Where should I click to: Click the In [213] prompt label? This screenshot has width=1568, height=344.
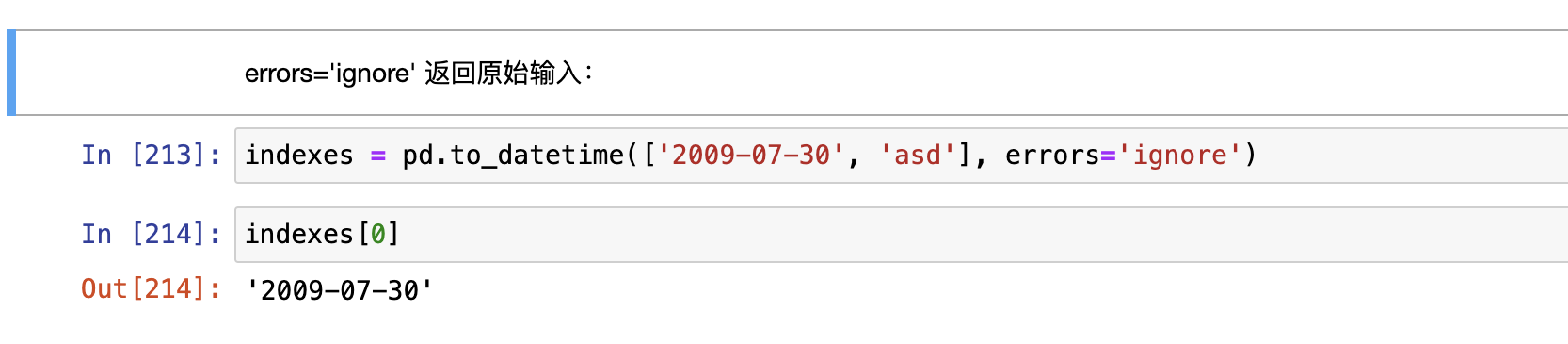151,155
